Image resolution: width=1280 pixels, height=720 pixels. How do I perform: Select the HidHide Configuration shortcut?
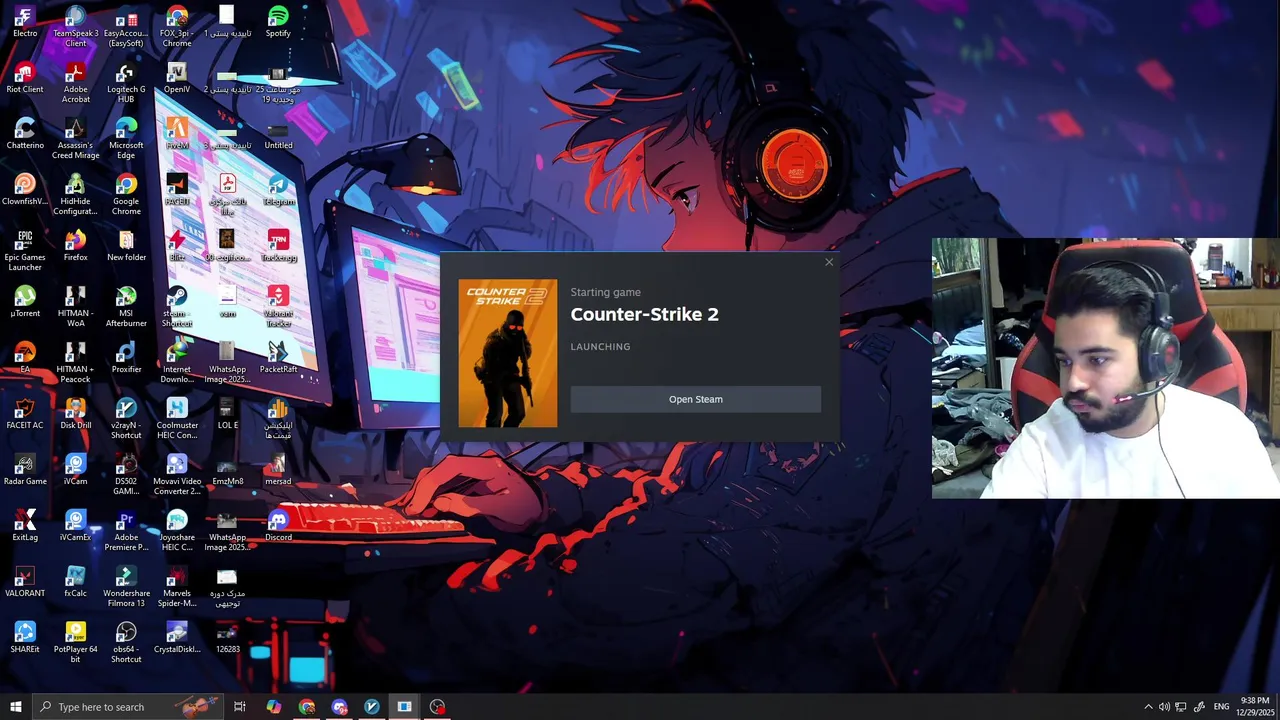click(x=75, y=195)
